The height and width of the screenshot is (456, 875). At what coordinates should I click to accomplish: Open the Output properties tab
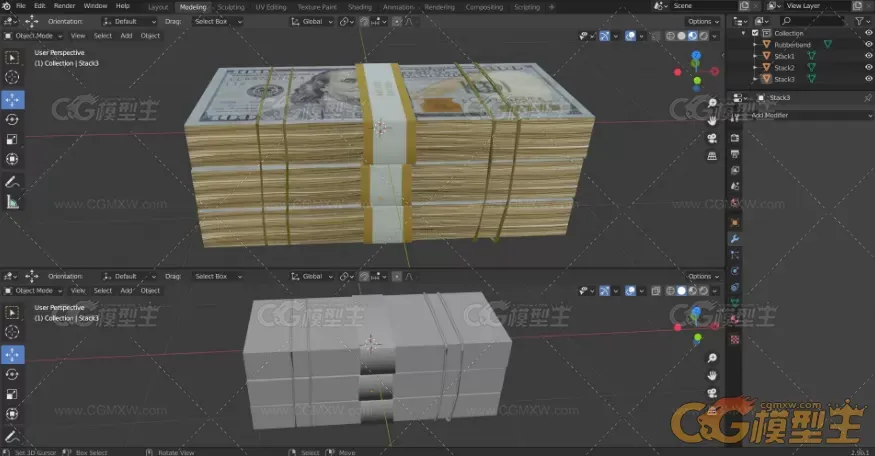(x=735, y=154)
